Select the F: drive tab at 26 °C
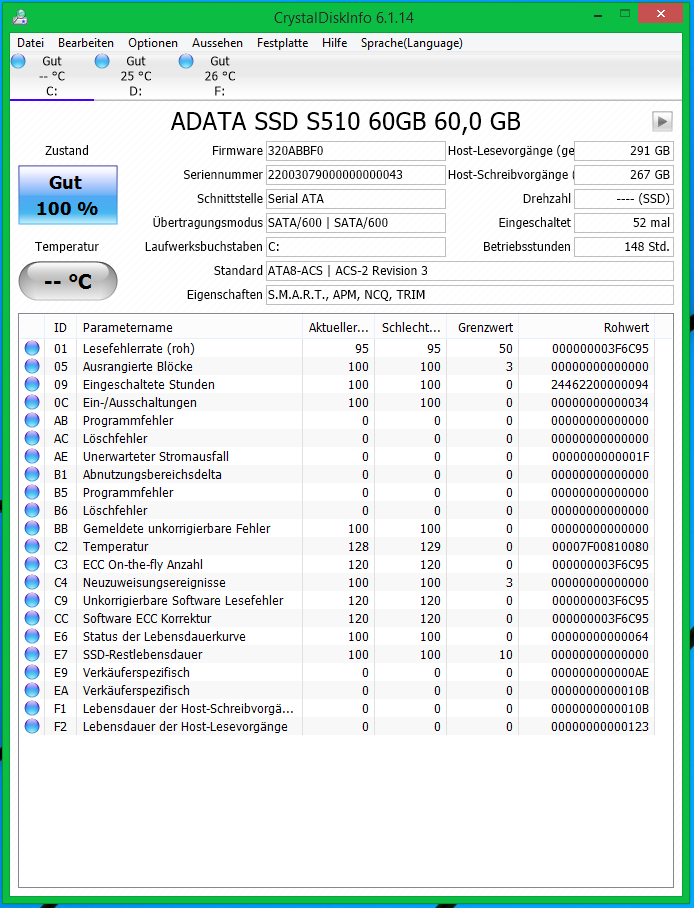Image resolution: width=694 pixels, height=908 pixels. coord(220,76)
